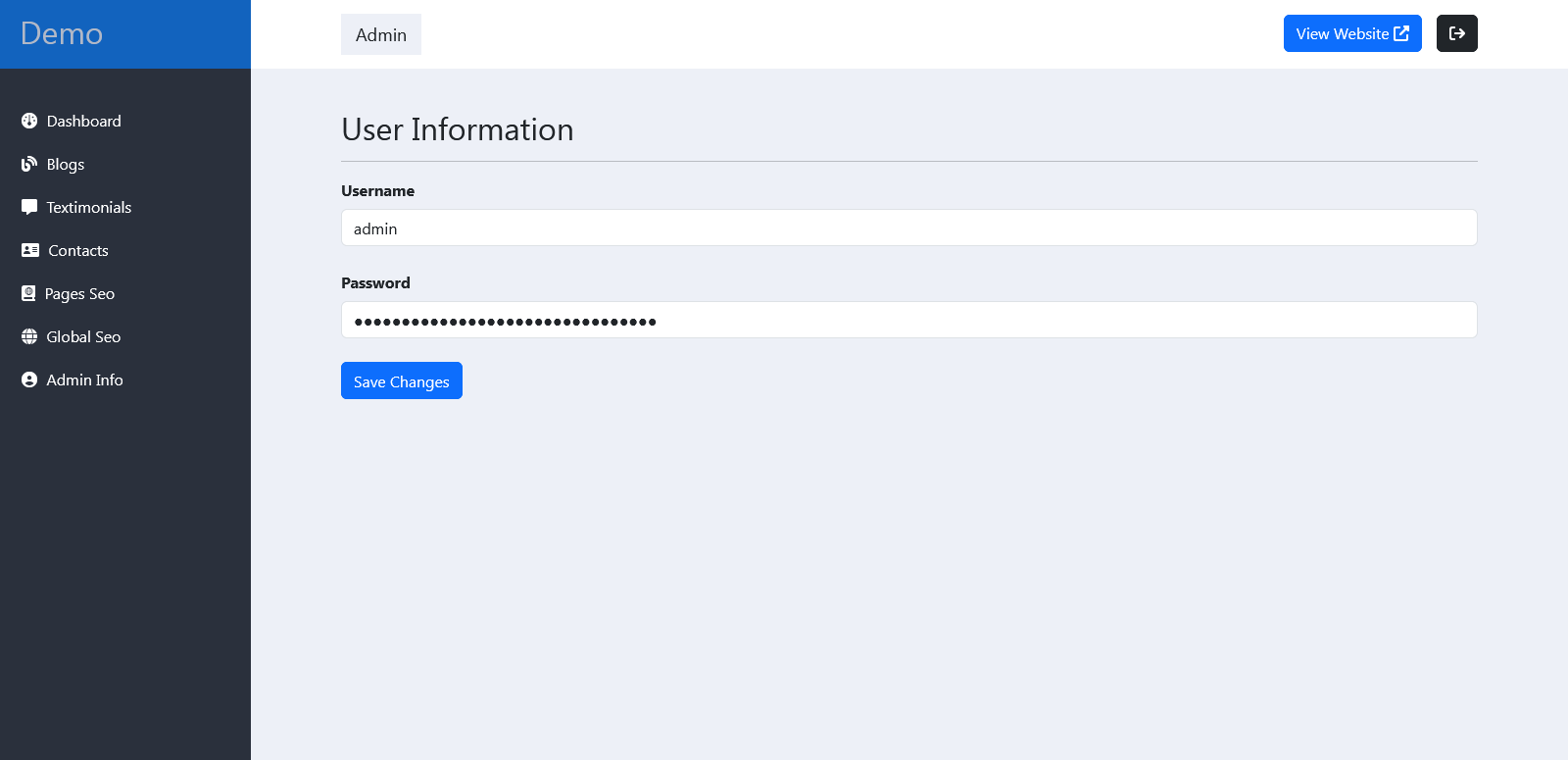Image resolution: width=1568 pixels, height=760 pixels.
Task: Click the Admin Info user icon
Action: pyautogui.click(x=29, y=380)
